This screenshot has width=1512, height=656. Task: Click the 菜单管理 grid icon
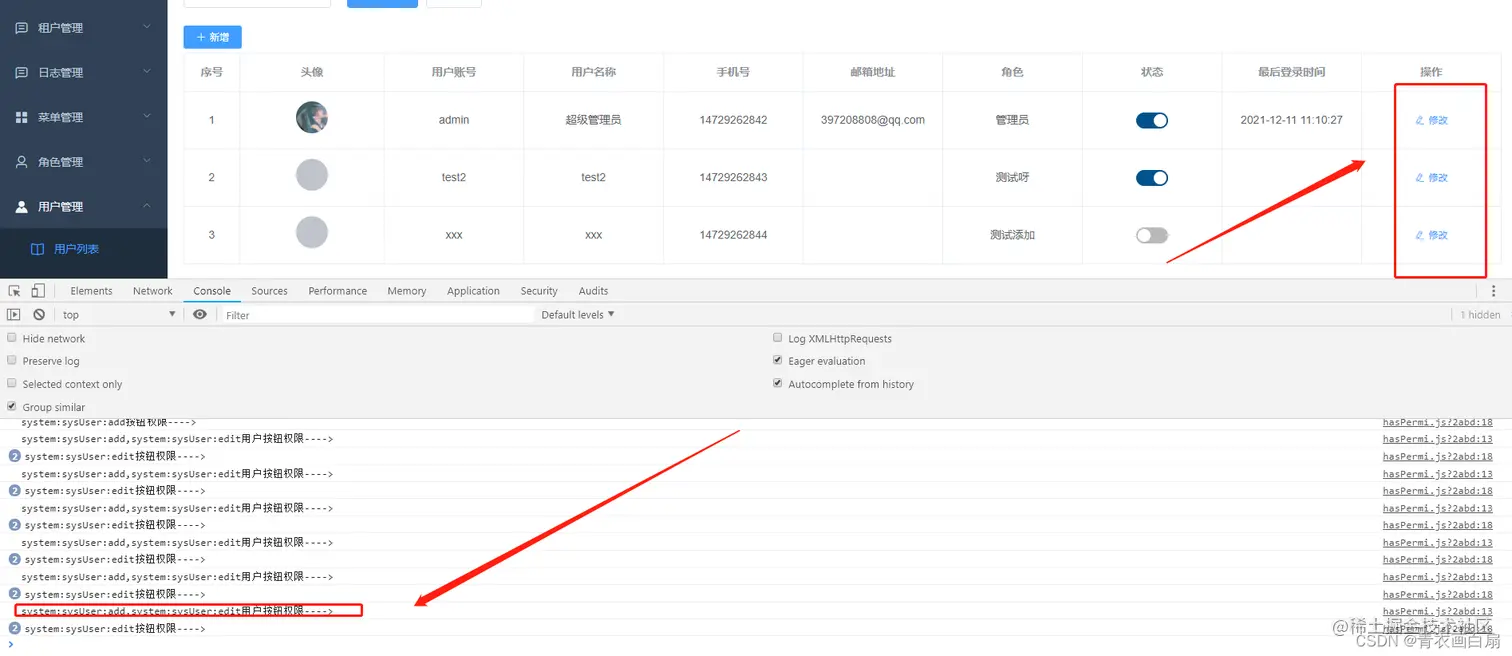21,117
